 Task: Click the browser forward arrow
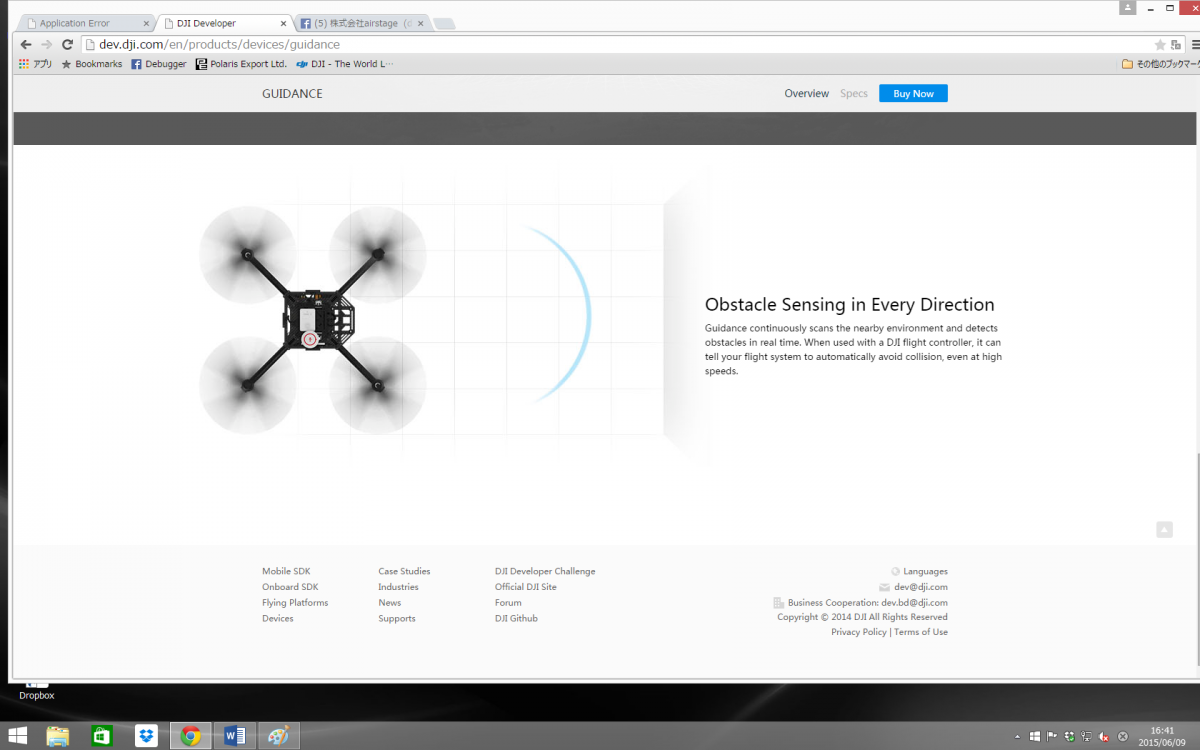47,44
